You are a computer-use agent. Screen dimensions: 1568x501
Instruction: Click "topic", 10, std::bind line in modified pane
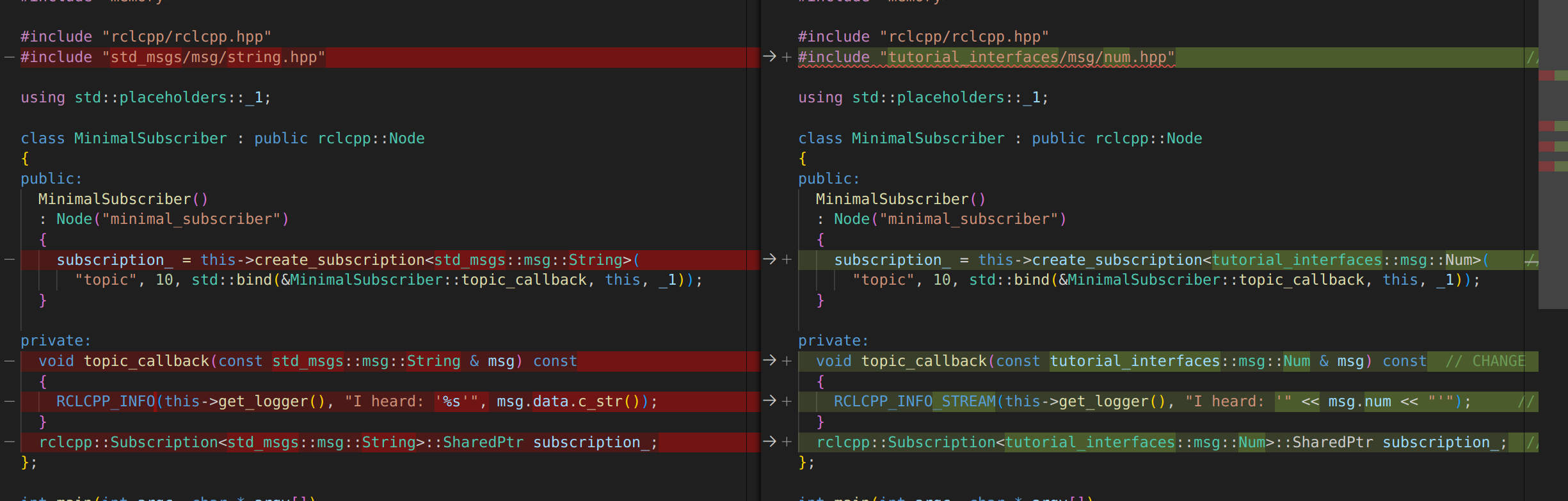(1166, 280)
